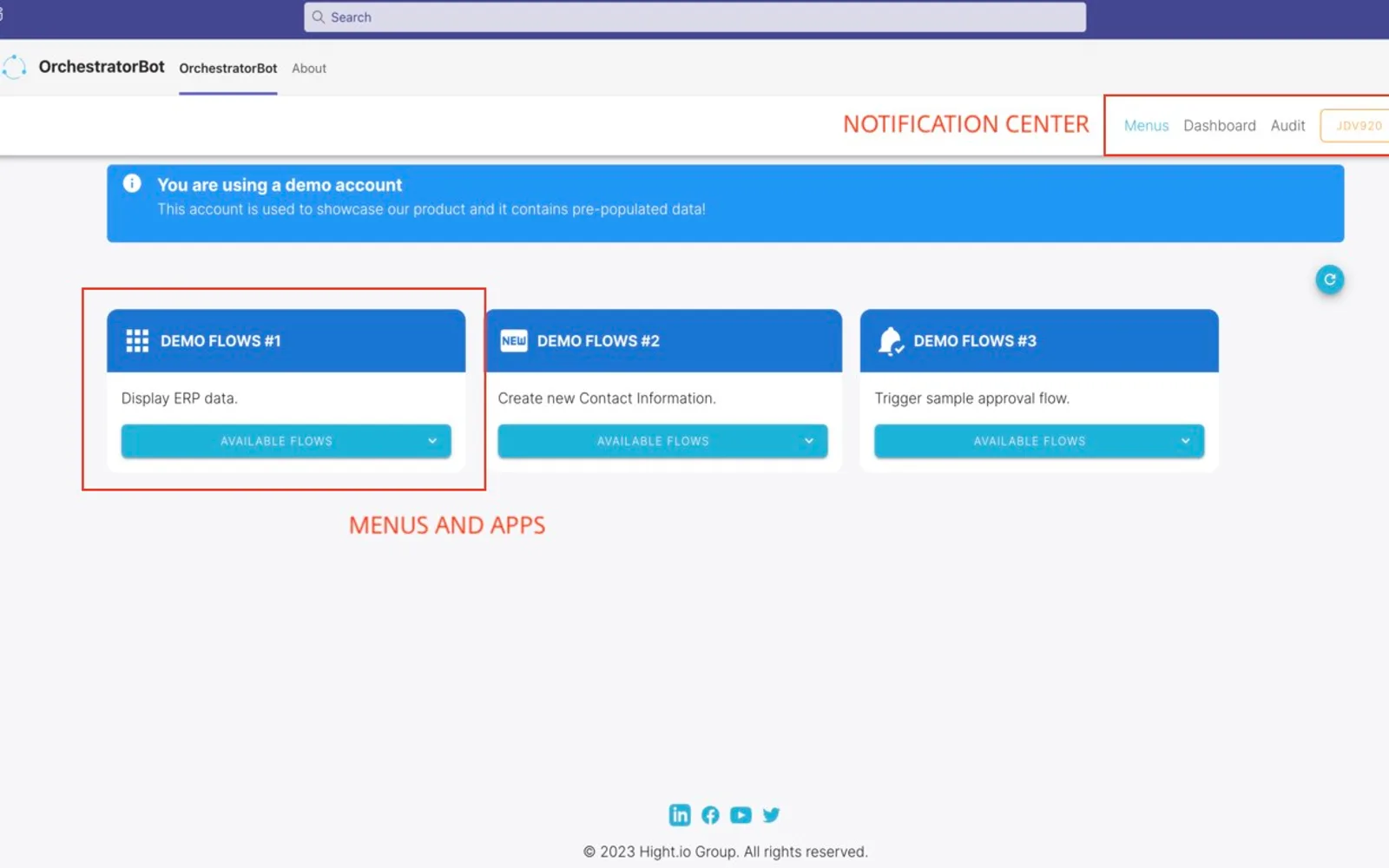Open Audit in the top navigation
This screenshot has height=868, width=1389.
point(1287,126)
